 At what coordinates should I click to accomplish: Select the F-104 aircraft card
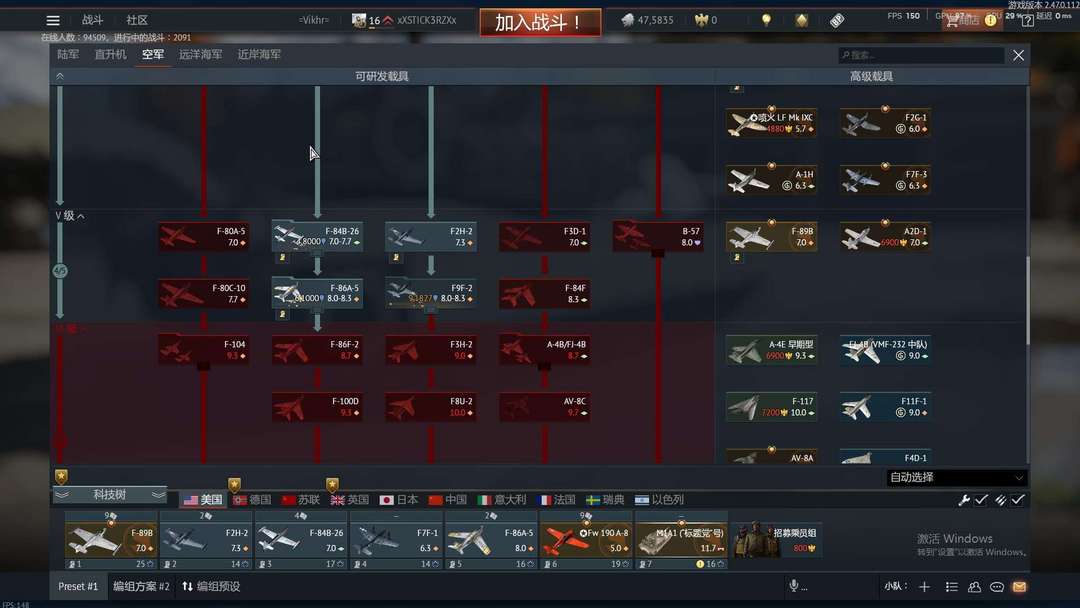(x=203, y=350)
